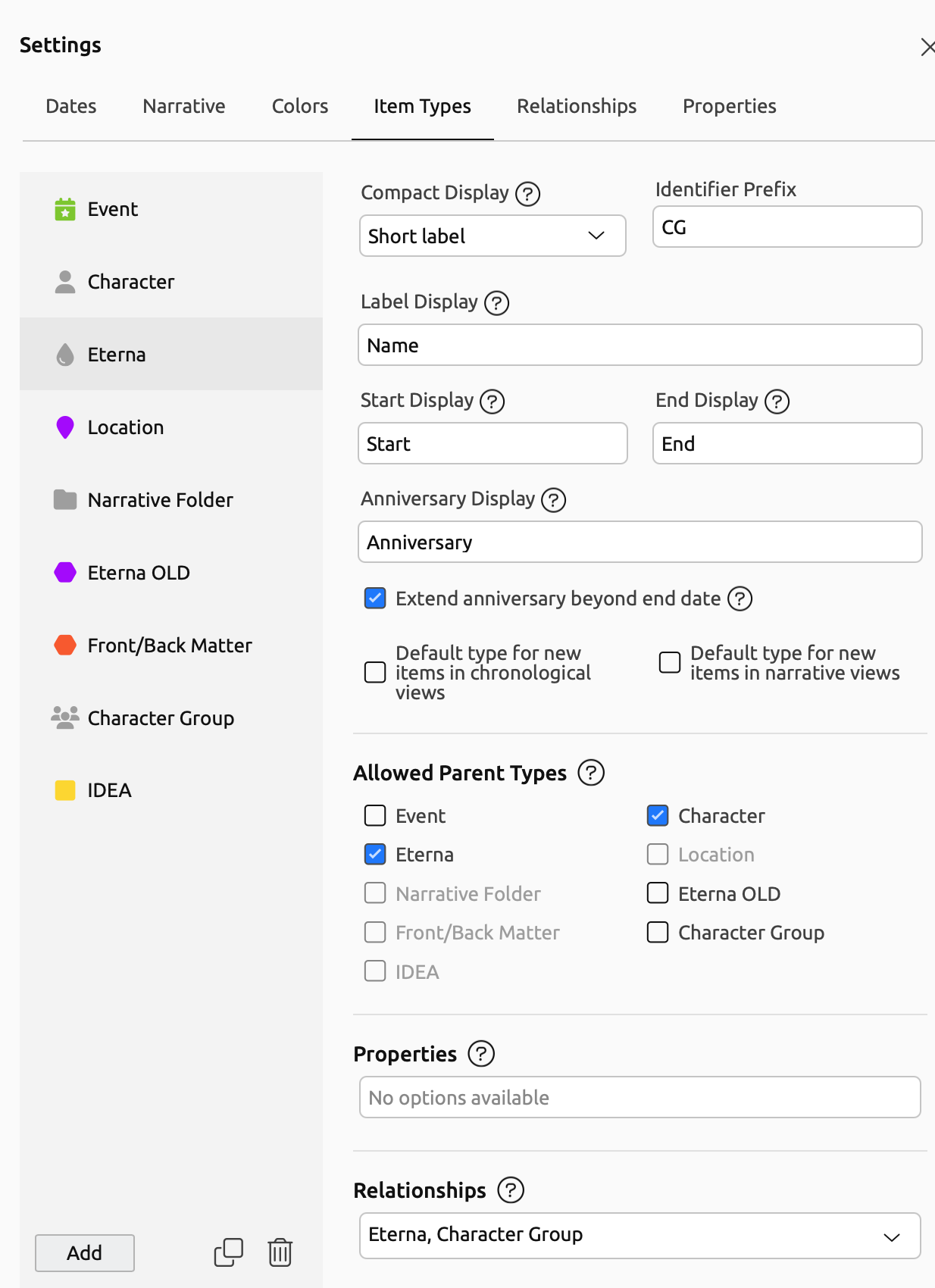Click the trash delete icon
The image size is (935, 1288).
280,1252
